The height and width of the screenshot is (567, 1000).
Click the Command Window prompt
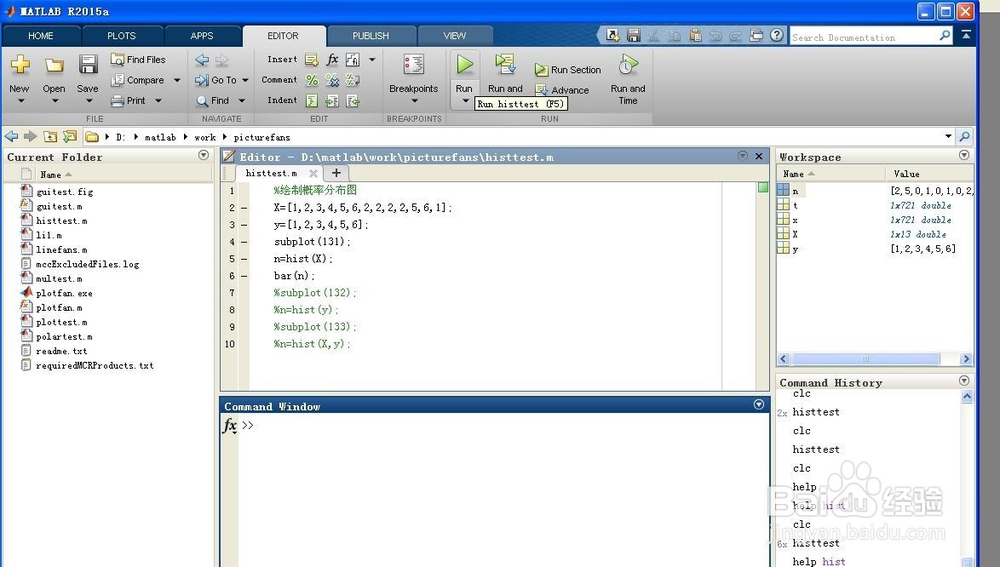click(x=248, y=425)
